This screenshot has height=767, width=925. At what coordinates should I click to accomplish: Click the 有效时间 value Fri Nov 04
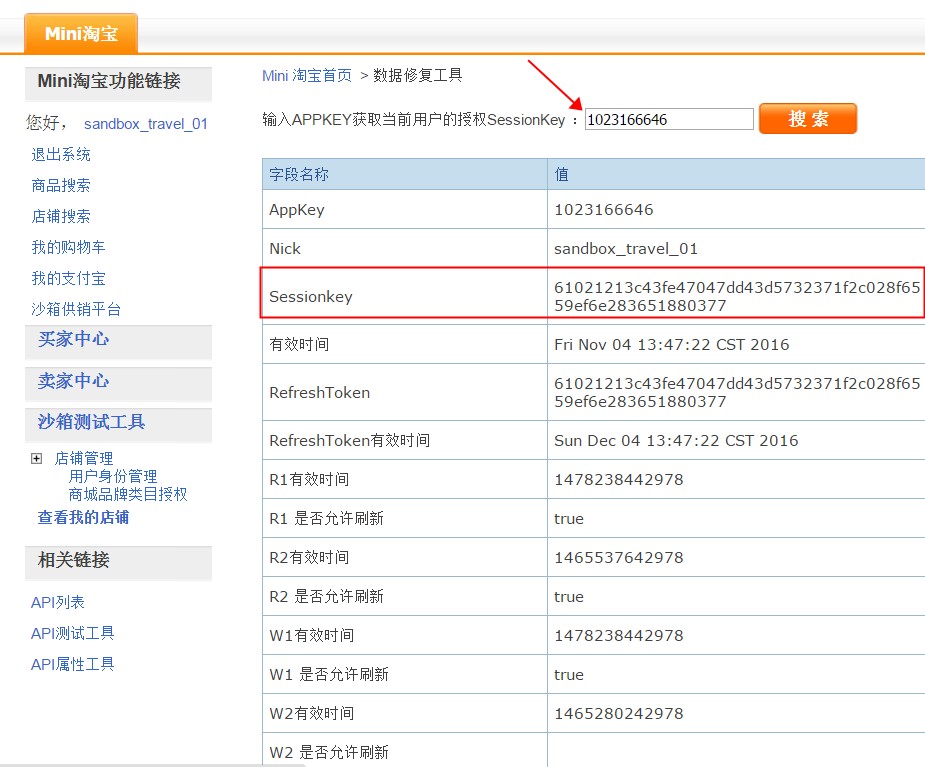(x=671, y=345)
